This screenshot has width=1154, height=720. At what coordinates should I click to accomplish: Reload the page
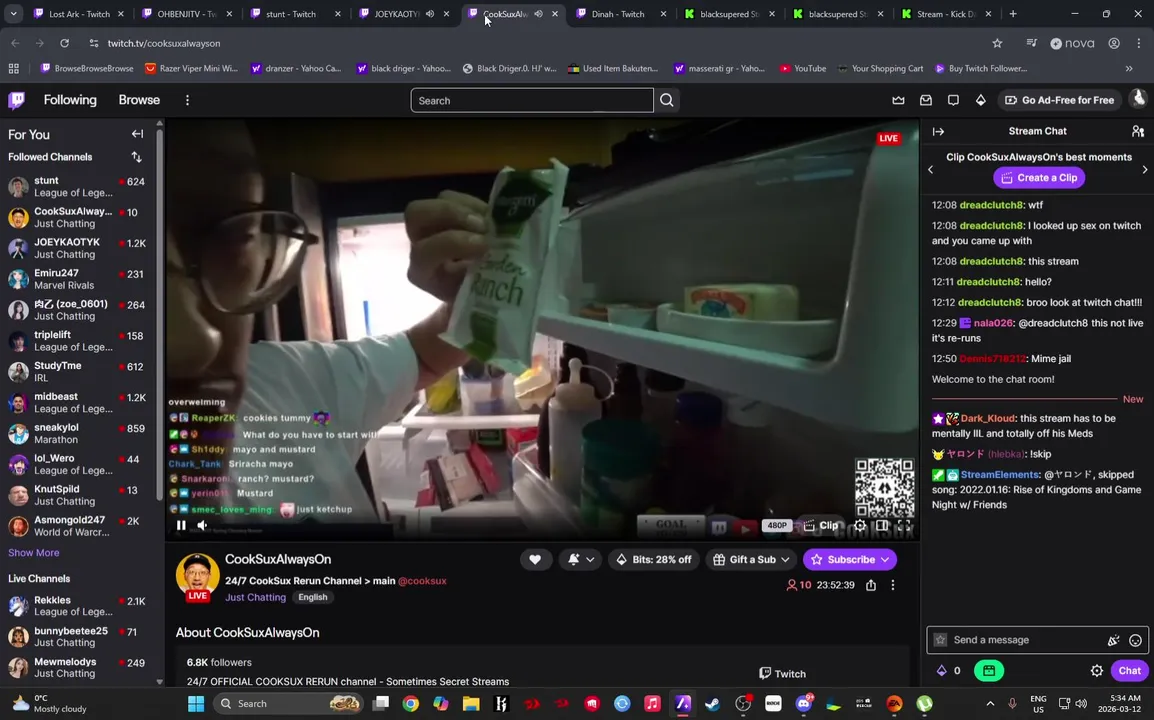(x=65, y=43)
